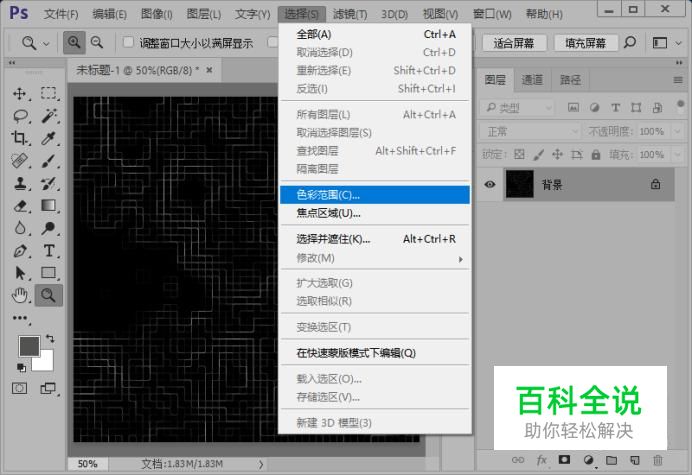This screenshot has width=692, height=475.
Task: Toggle adjustment layer filter icon
Action: click(594, 107)
